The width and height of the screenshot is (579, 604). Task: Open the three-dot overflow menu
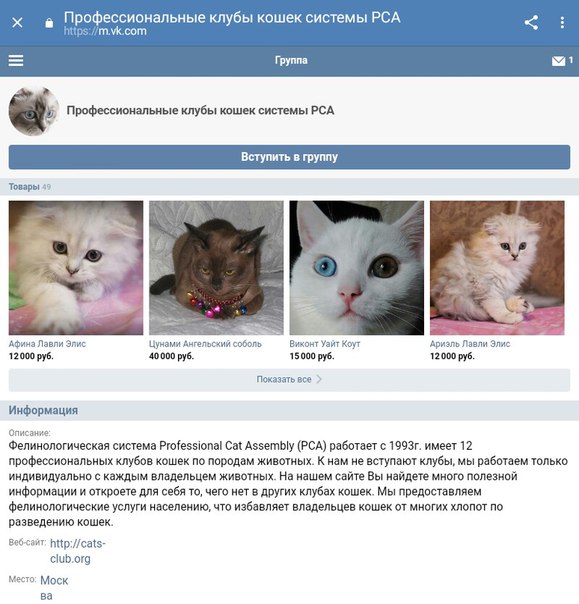(x=562, y=23)
